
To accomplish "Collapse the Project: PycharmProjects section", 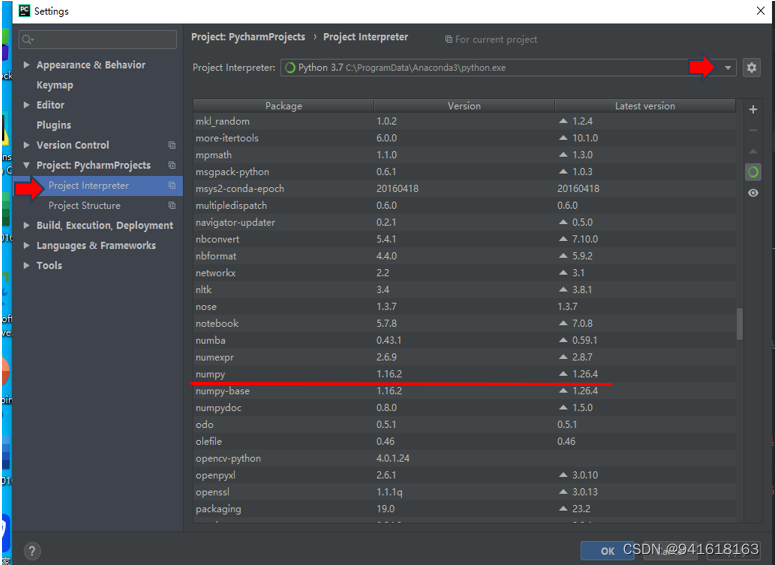I will [26, 165].
